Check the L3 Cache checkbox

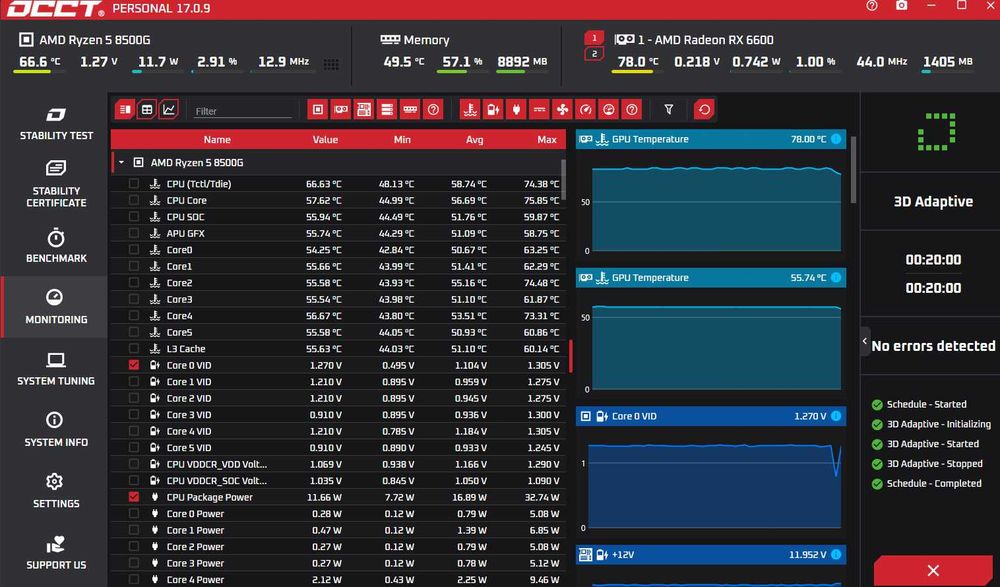pyautogui.click(x=133, y=348)
